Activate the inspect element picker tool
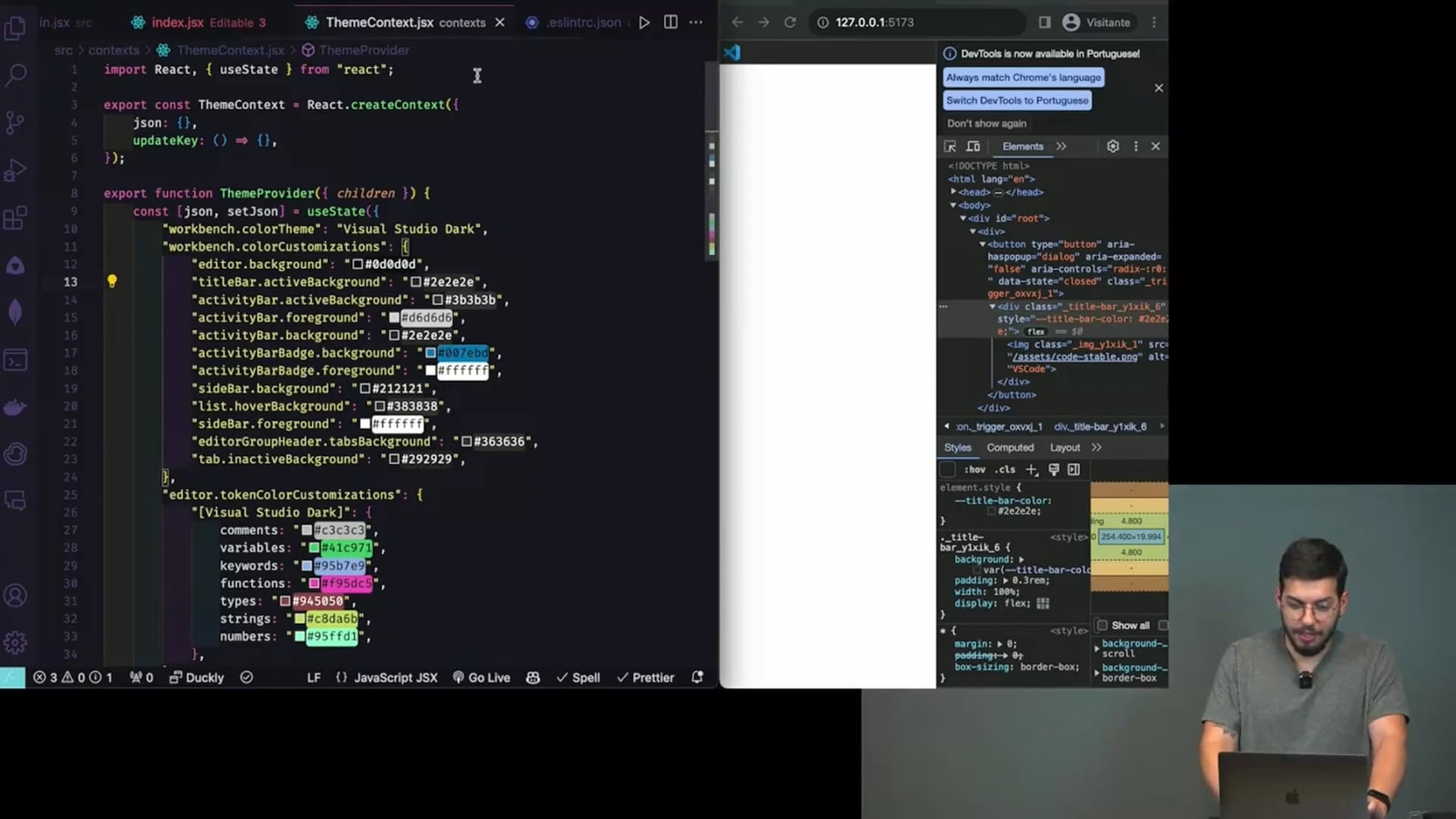 949,146
